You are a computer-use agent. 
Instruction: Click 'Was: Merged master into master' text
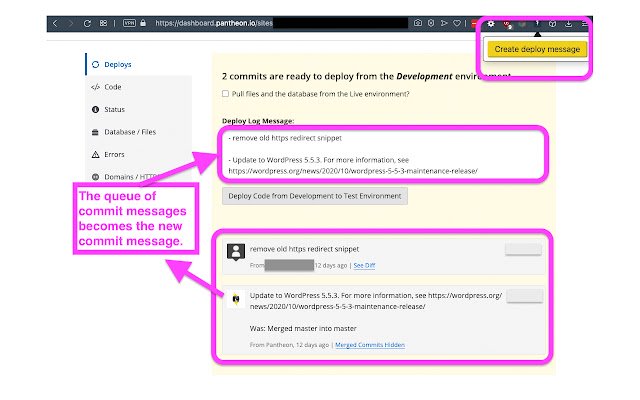tap(303, 328)
